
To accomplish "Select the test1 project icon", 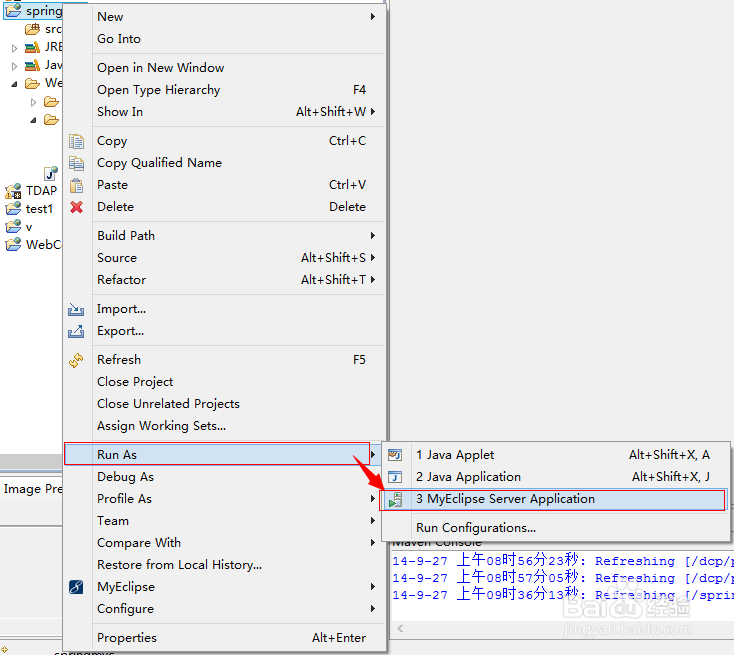I will pos(13,209).
